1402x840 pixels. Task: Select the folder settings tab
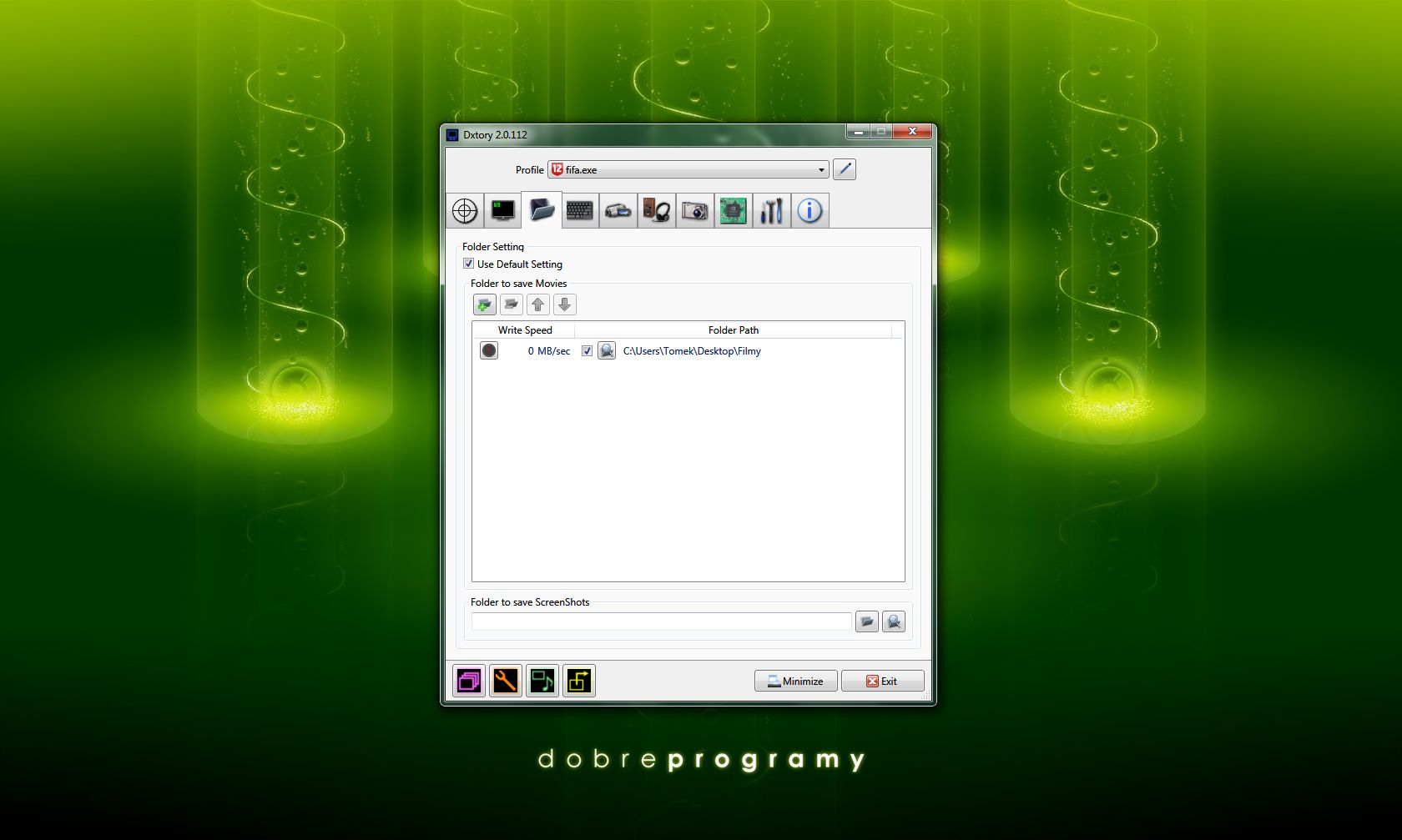click(x=542, y=209)
